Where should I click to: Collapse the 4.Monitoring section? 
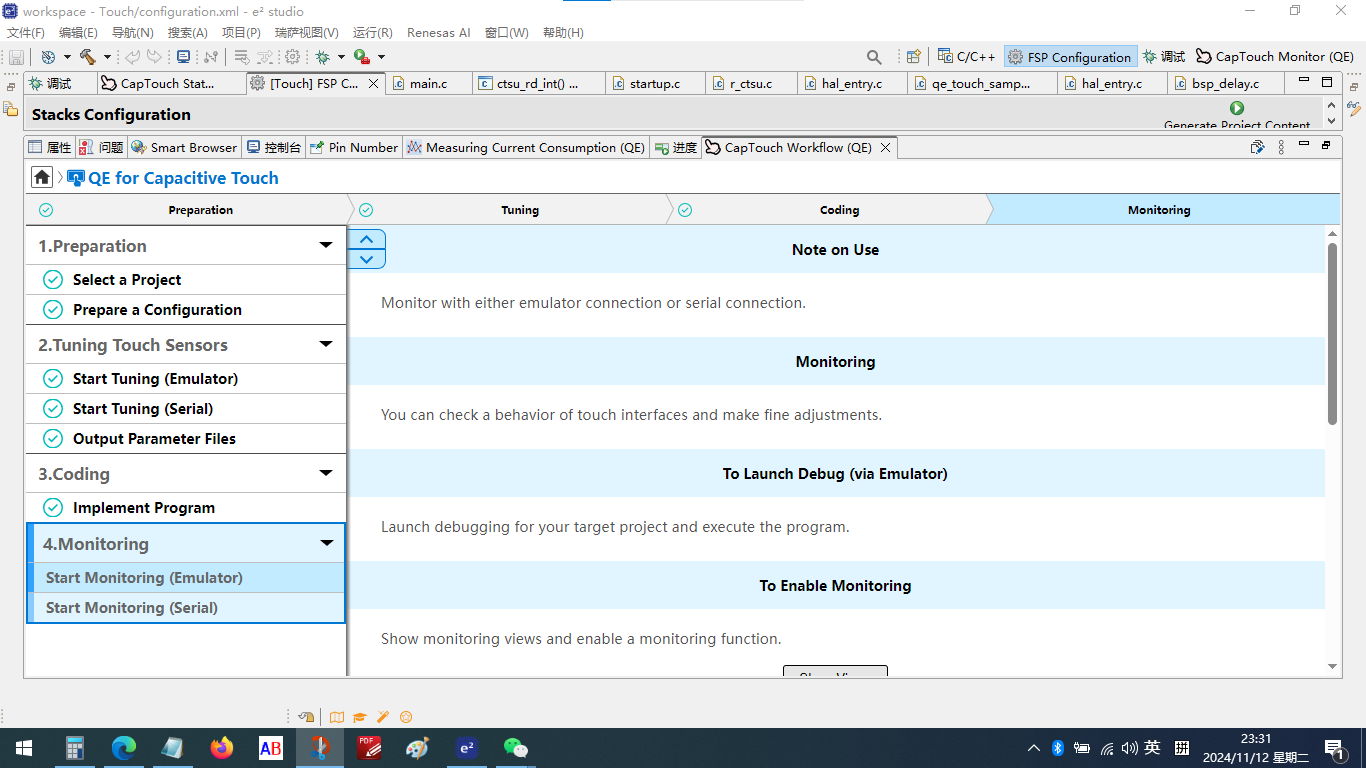(x=326, y=544)
